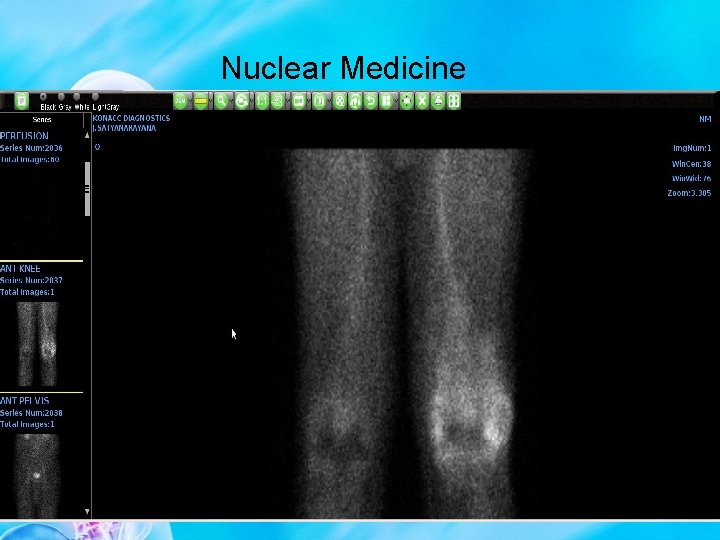This screenshot has height=540, width=720.
Task: Click the 'ImgNum:1' overlay text
Action: tap(692, 148)
